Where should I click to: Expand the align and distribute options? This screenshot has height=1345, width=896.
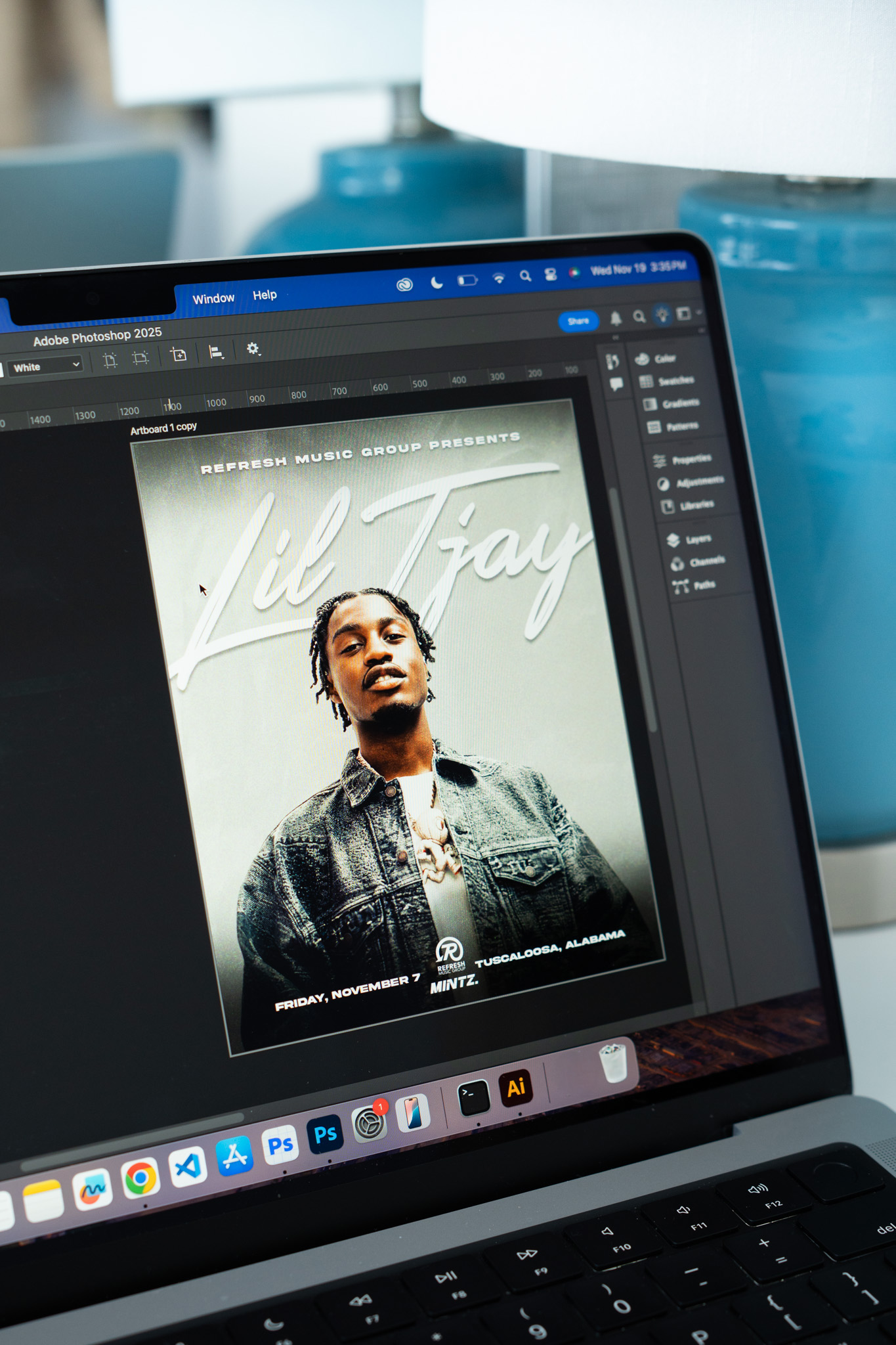pos(216,353)
